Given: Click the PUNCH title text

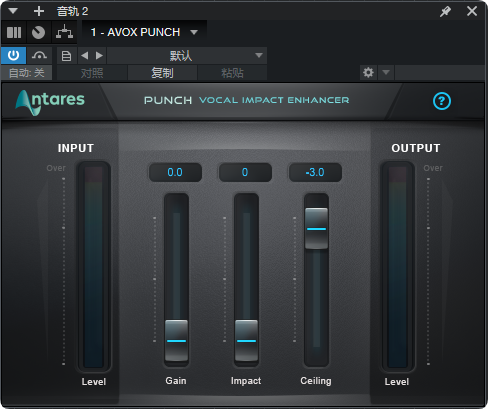Looking at the screenshot, I should point(168,100).
